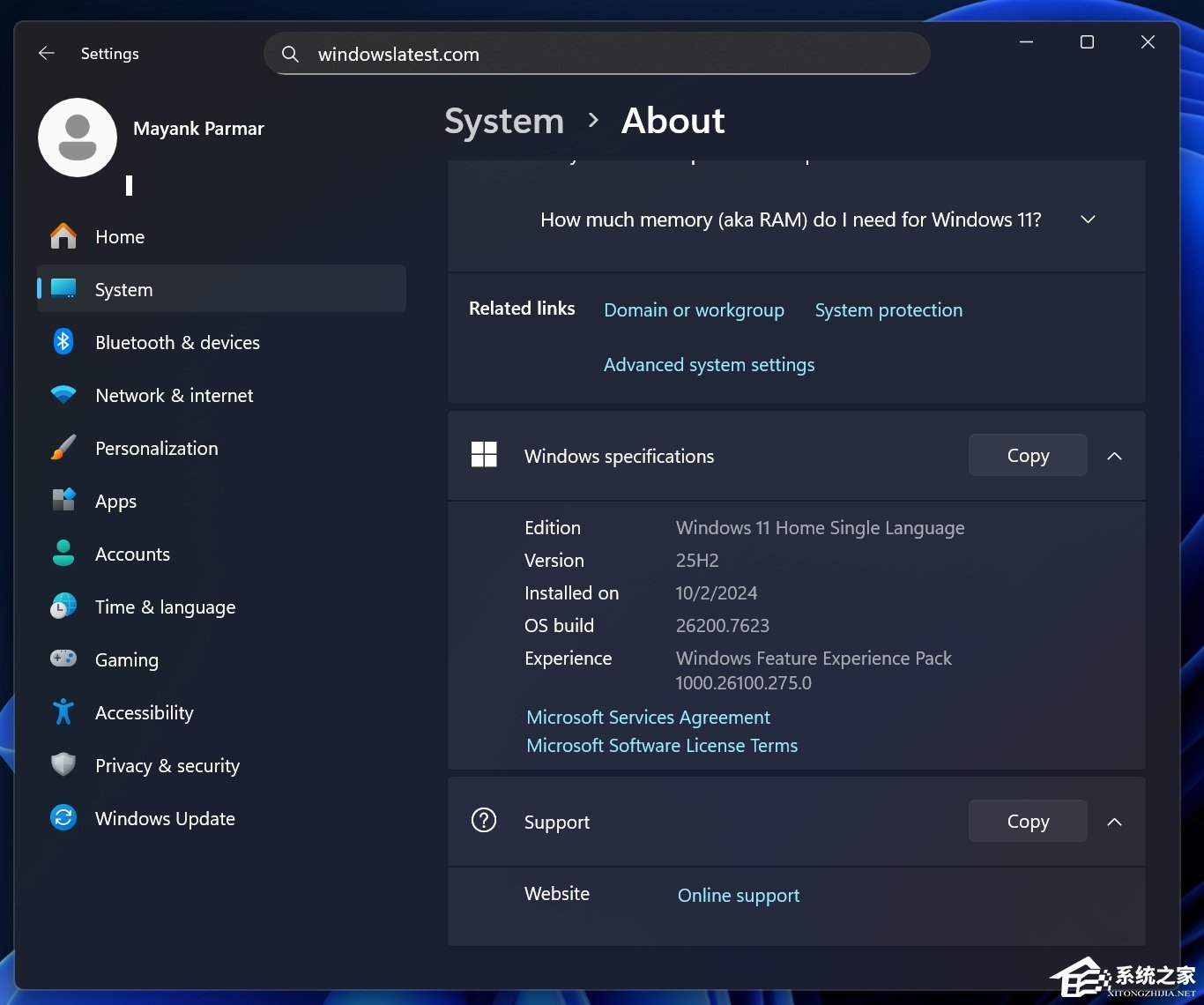1204x1005 pixels.
Task: Click the Personalization paintbrush icon
Action: (x=63, y=448)
